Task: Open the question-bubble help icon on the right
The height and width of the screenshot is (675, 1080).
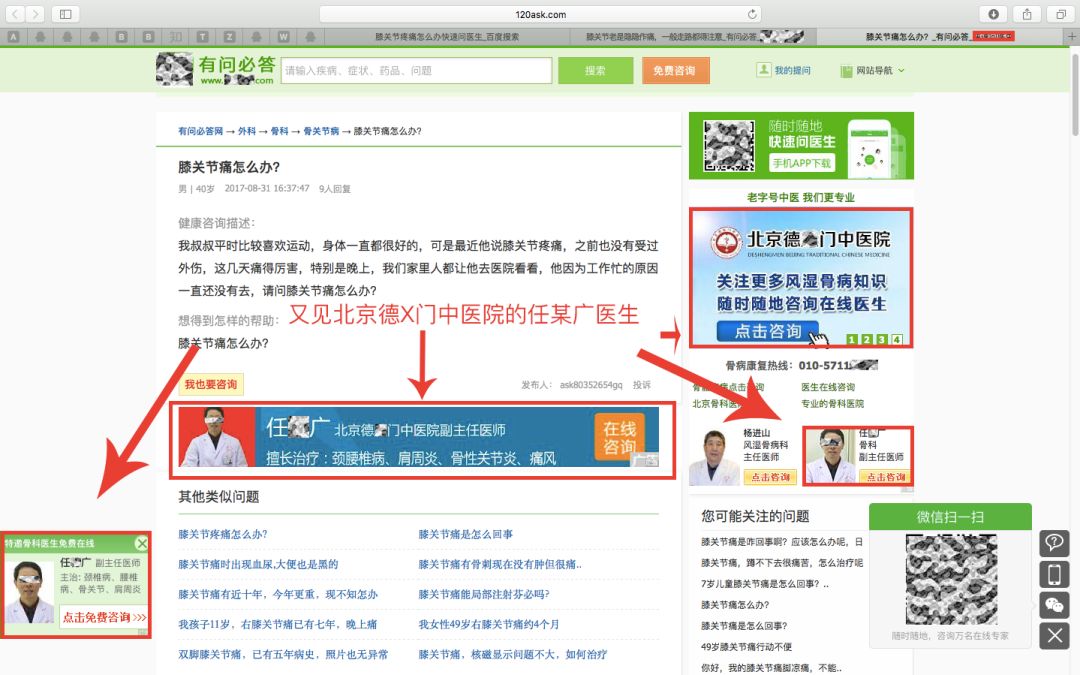Action: [1054, 543]
